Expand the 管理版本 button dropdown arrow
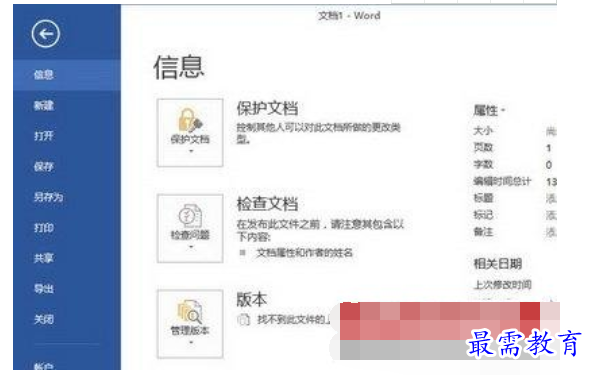This screenshot has height=375, width=590. [191, 342]
